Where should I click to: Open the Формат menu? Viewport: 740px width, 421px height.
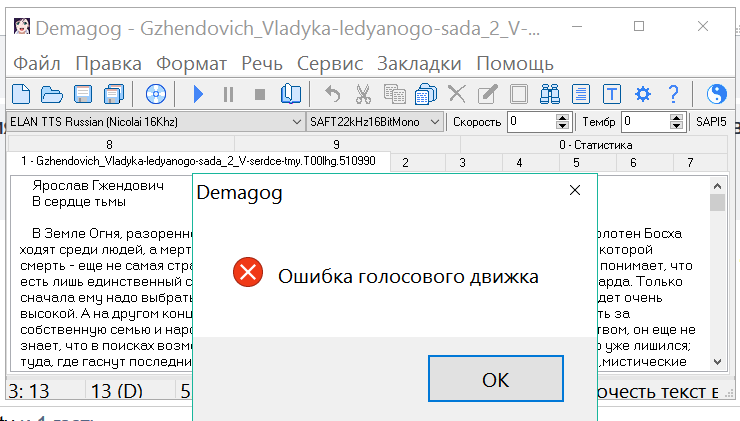click(191, 63)
